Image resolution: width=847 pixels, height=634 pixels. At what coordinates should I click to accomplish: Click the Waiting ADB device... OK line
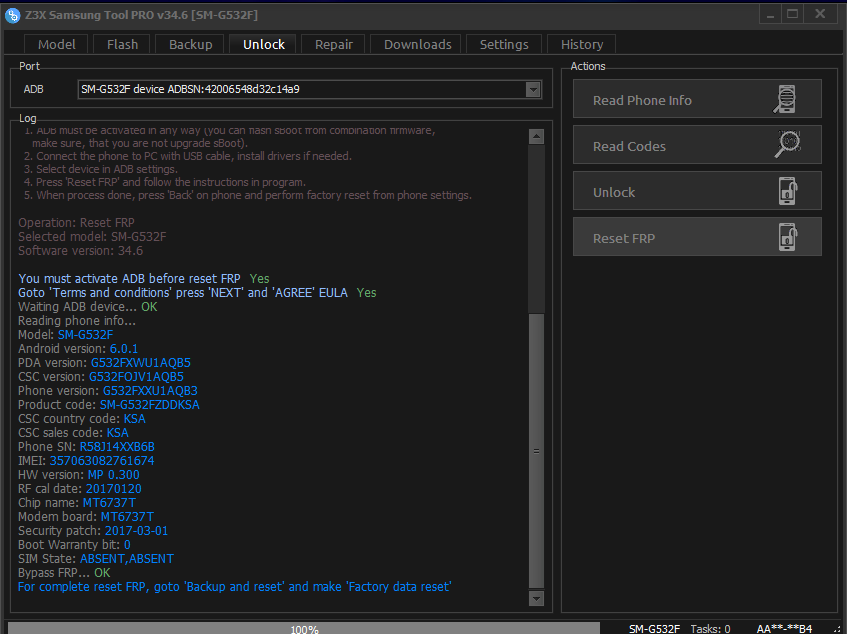(88, 307)
